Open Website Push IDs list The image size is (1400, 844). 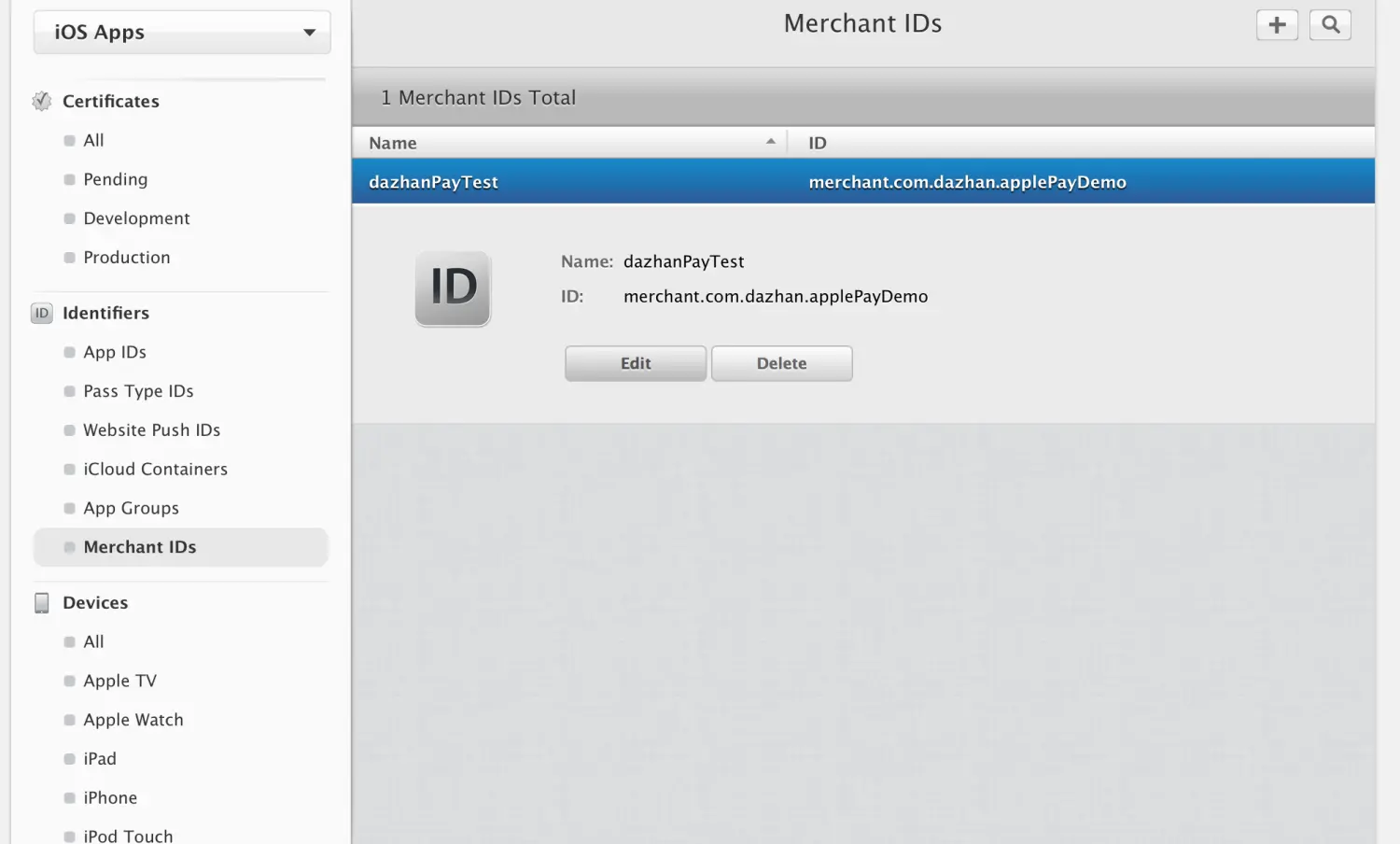pyautogui.click(x=151, y=430)
